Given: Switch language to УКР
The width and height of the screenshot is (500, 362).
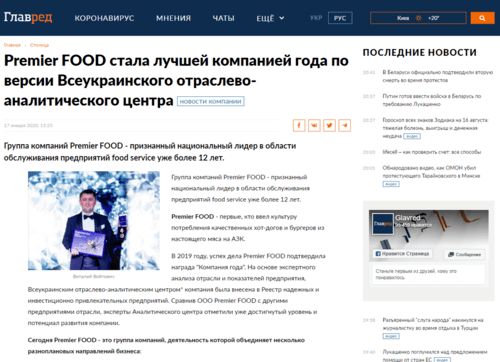Looking at the screenshot, I should (316, 18).
